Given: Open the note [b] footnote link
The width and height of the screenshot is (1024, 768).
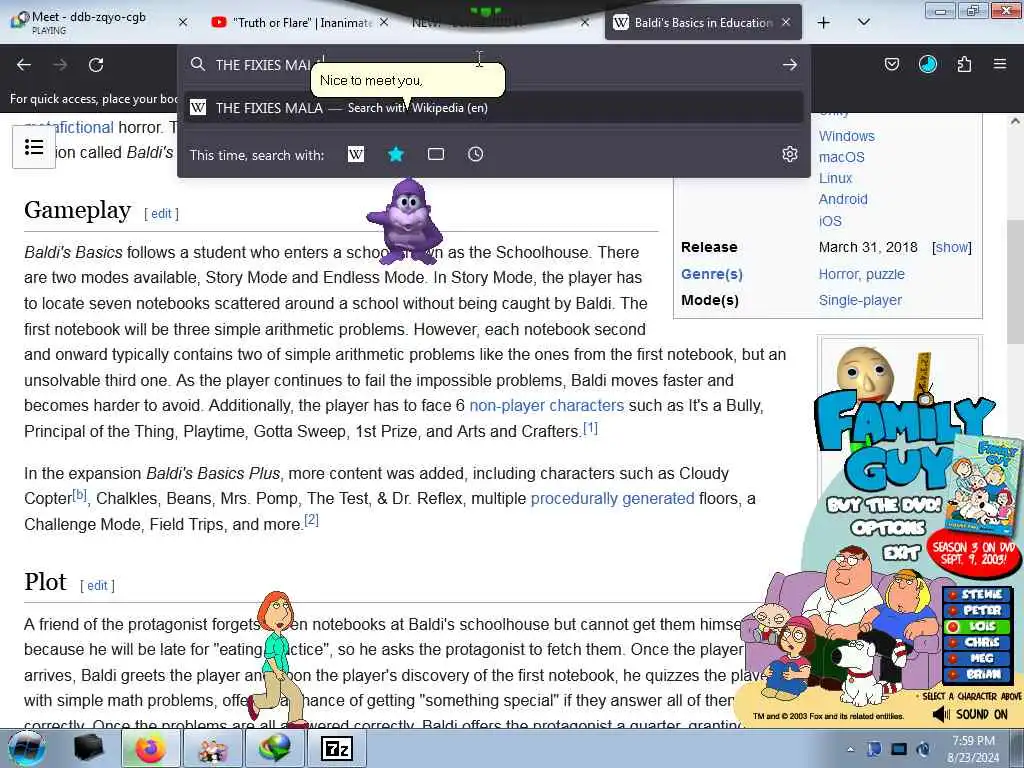Looking at the screenshot, I should [x=80, y=494].
